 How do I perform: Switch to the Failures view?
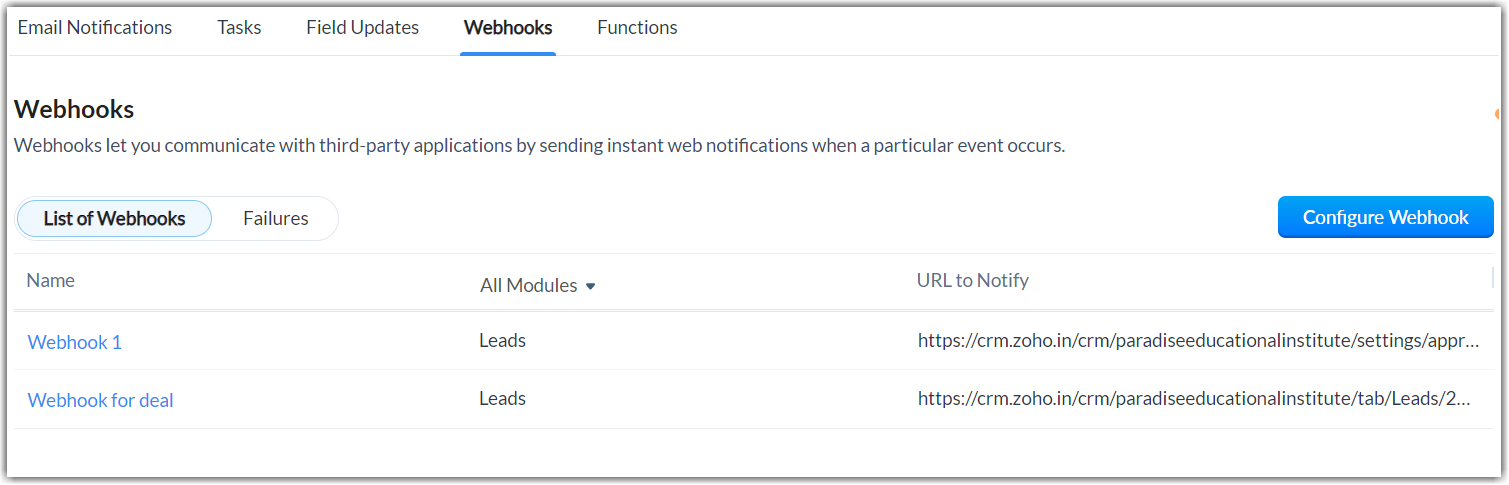pos(275,218)
